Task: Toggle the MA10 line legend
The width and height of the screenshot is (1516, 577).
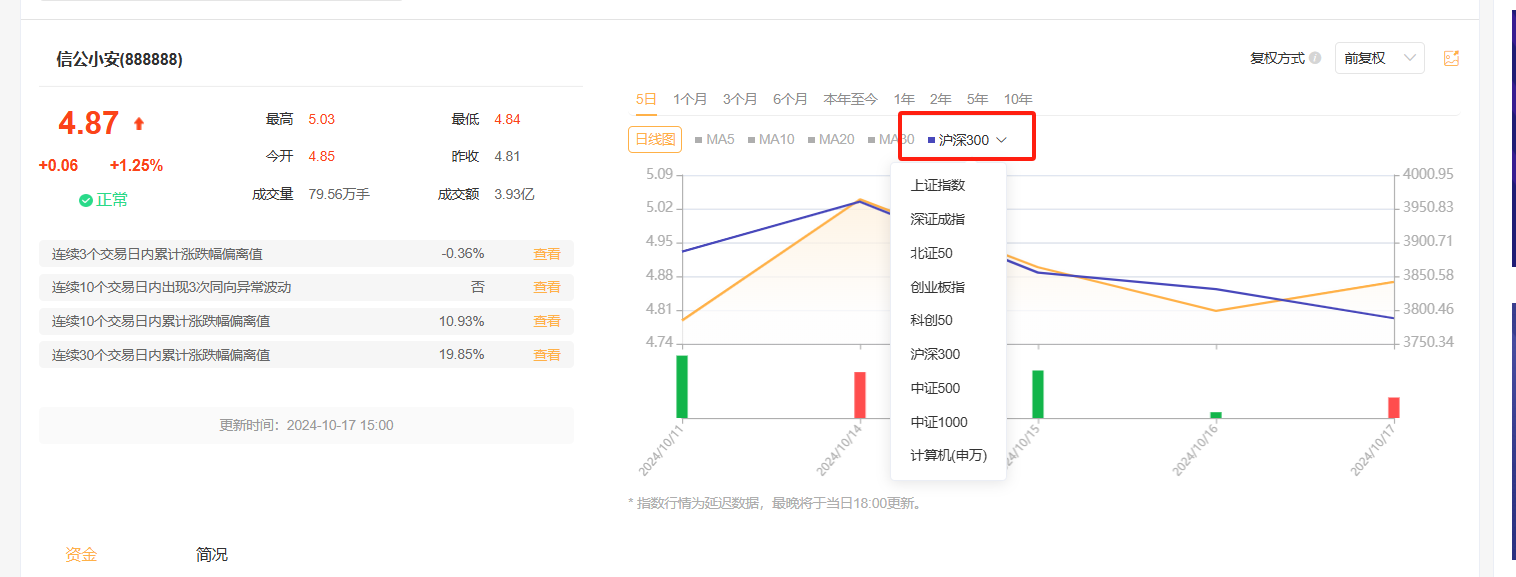Action: [x=771, y=140]
